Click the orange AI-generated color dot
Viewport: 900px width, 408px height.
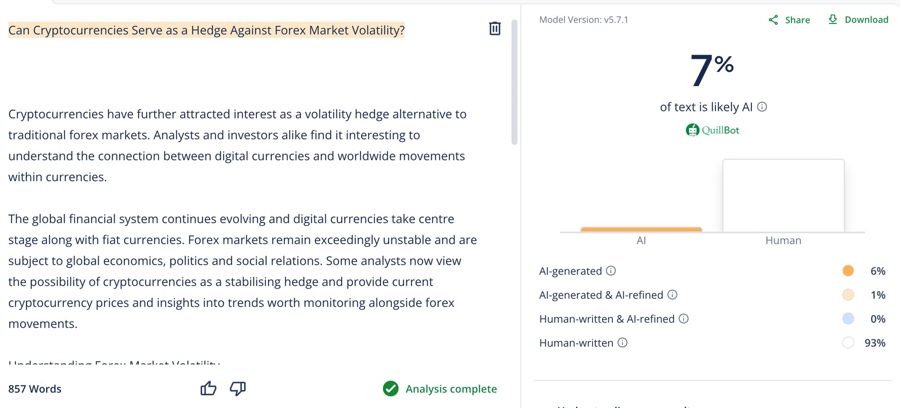tap(848, 271)
